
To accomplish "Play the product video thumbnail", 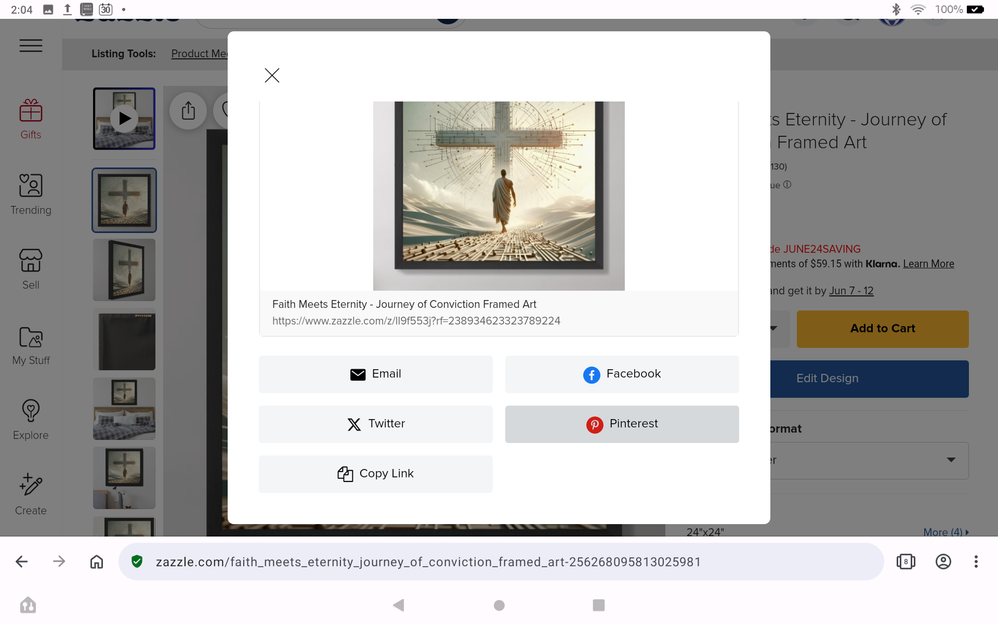I will pos(124,119).
